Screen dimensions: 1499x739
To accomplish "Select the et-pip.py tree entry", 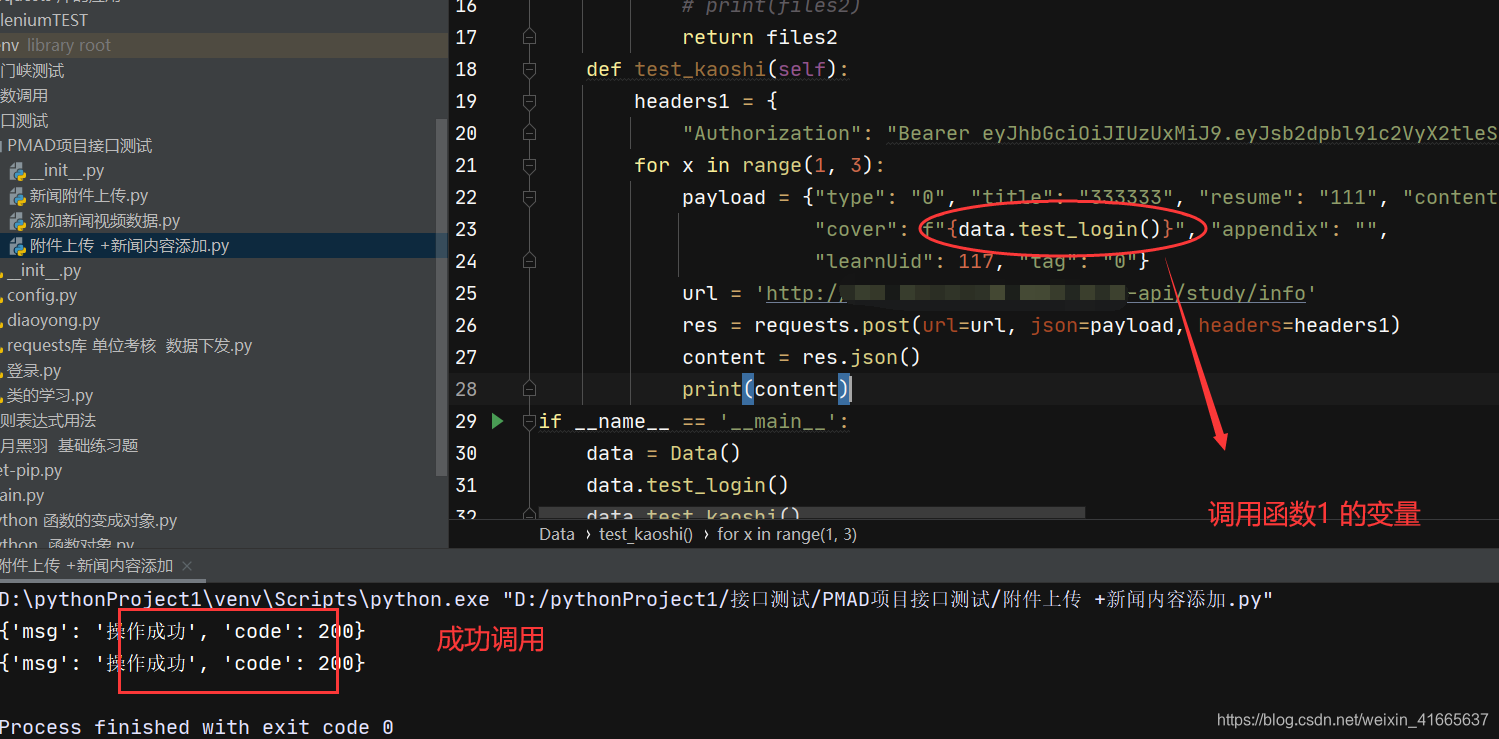I will 31,471.
